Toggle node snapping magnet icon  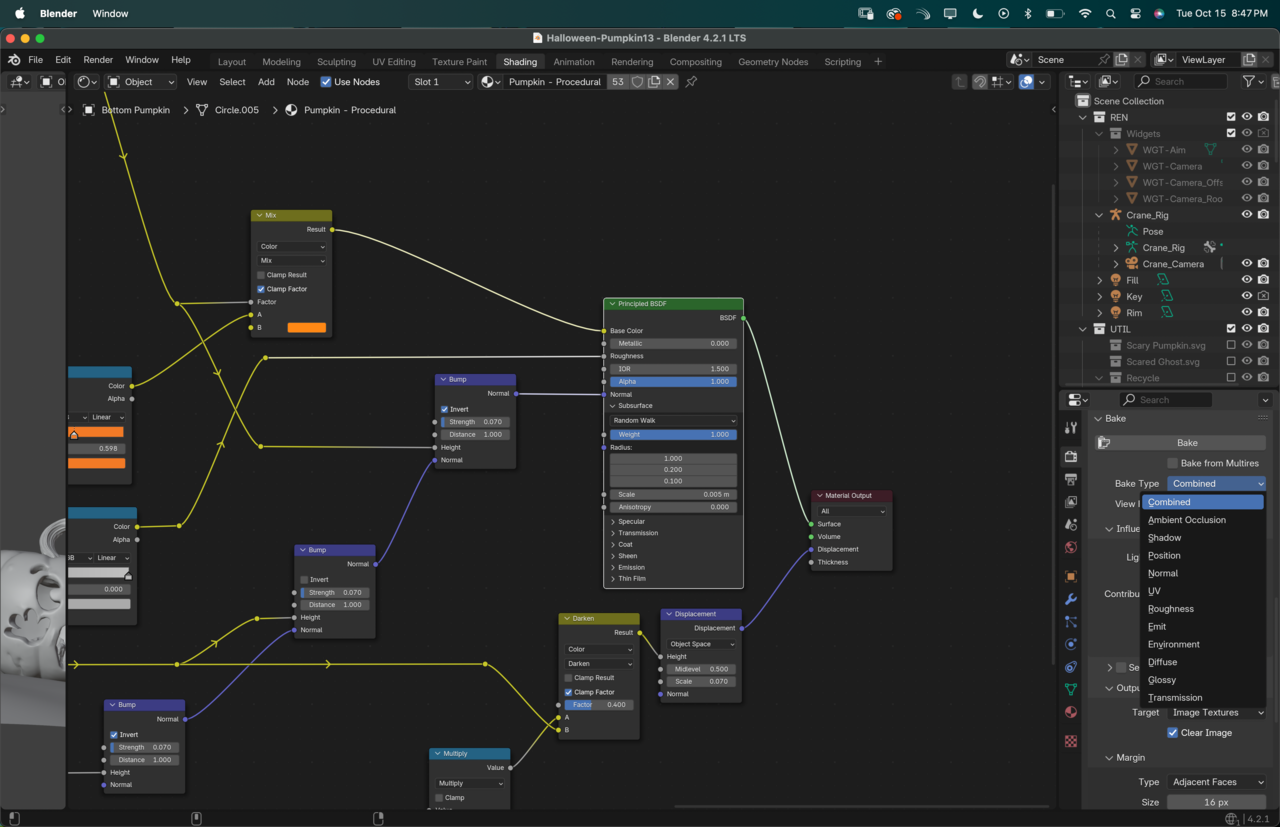tap(980, 82)
